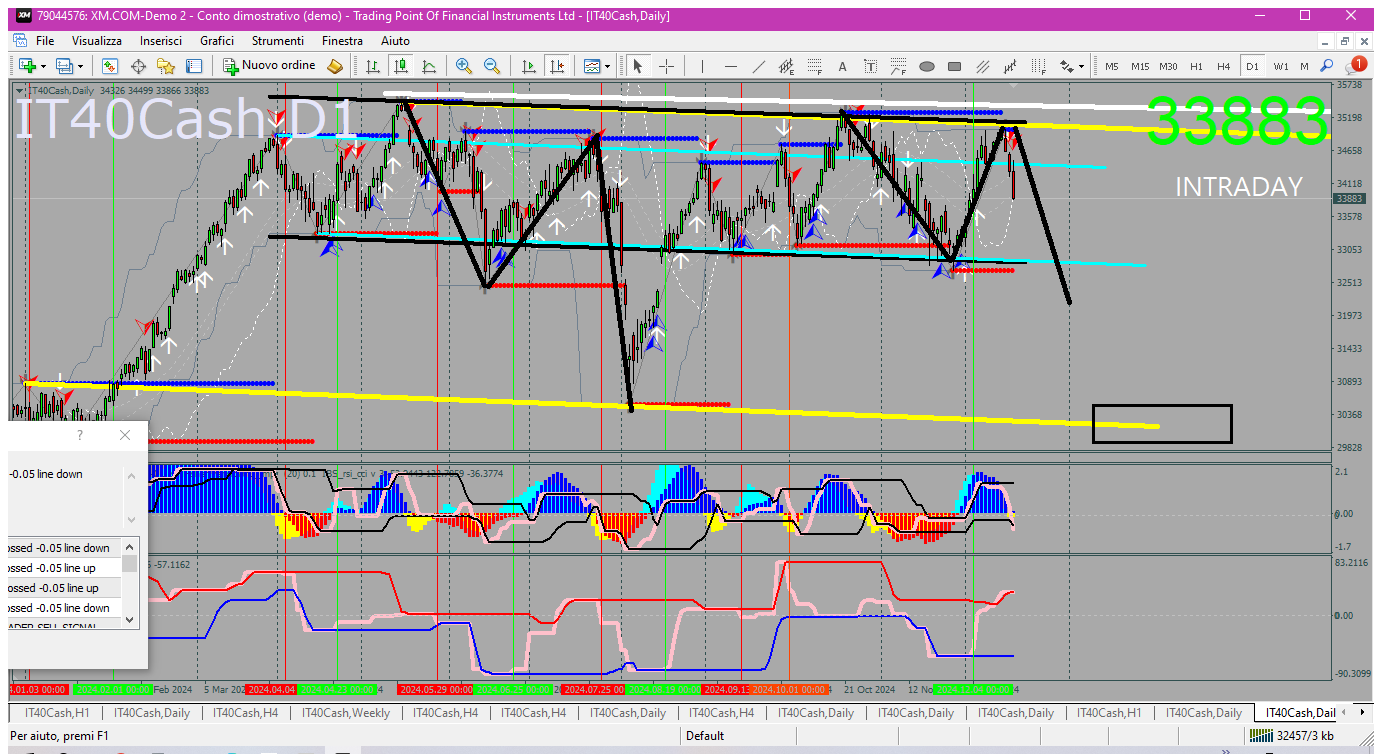Switch chart to candlesticks mode
Image resolution: width=1382 pixels, height=754 pixels.
(x=401, y=66)
